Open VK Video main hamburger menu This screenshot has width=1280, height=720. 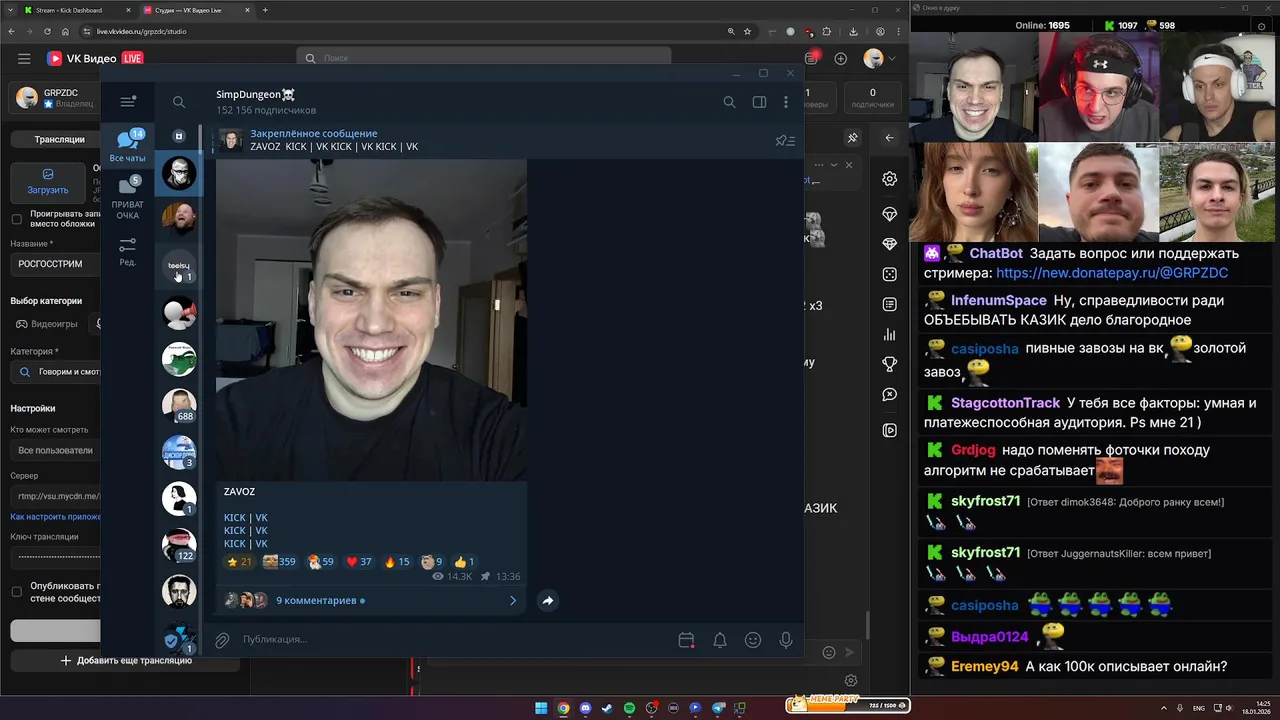(x=24, y=59)
